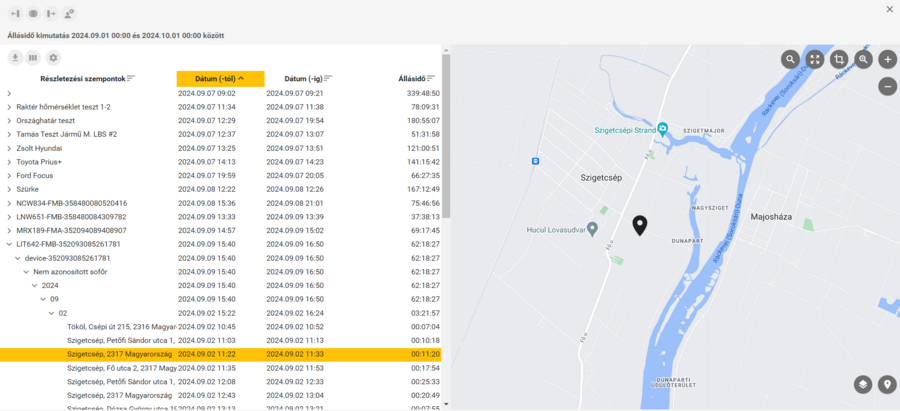
Task: Click the location pin button bottom-right
Action: click(887, 384)
